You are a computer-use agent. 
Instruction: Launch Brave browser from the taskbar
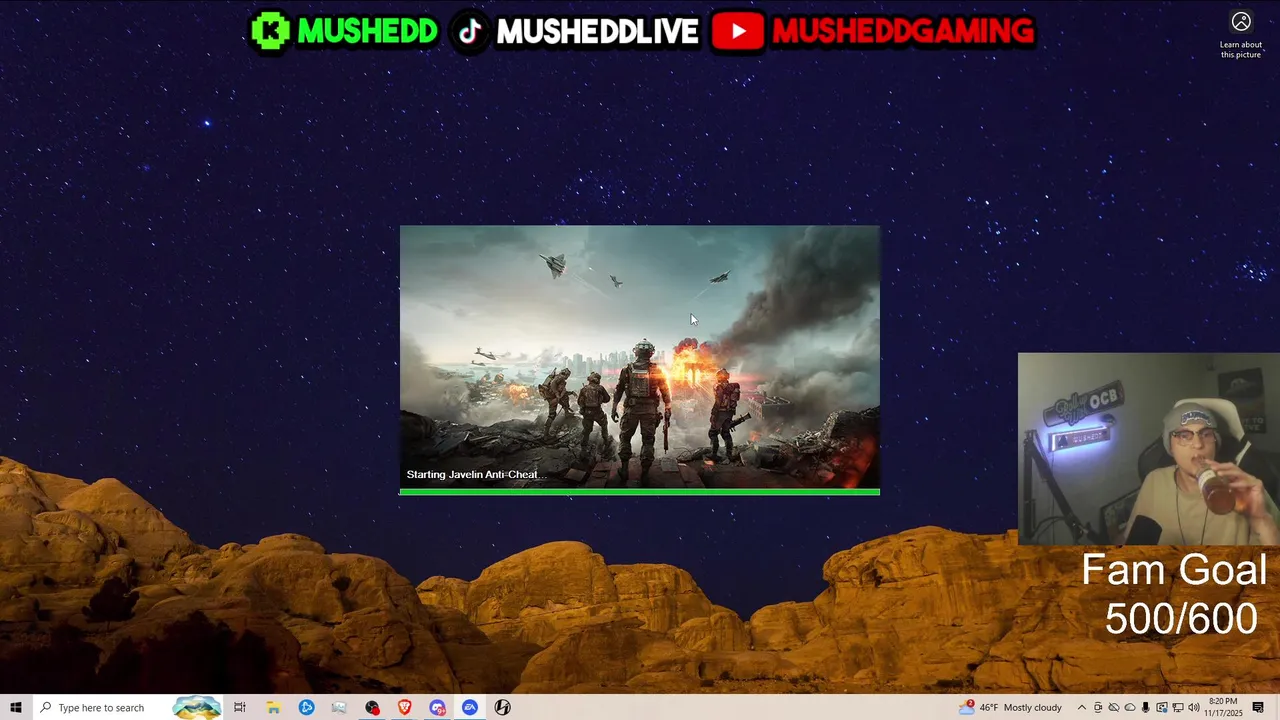click(405, 707)
